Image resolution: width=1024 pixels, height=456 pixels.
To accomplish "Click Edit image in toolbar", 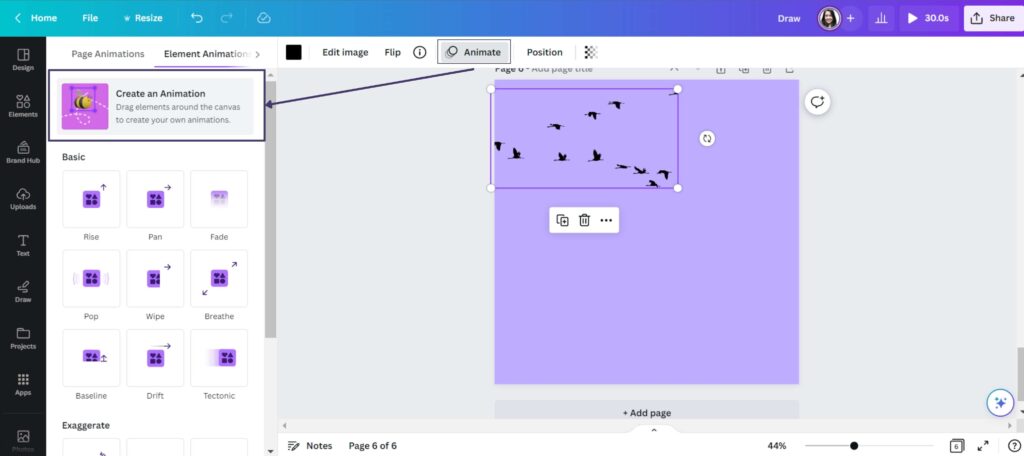I will tap(345, 52).
